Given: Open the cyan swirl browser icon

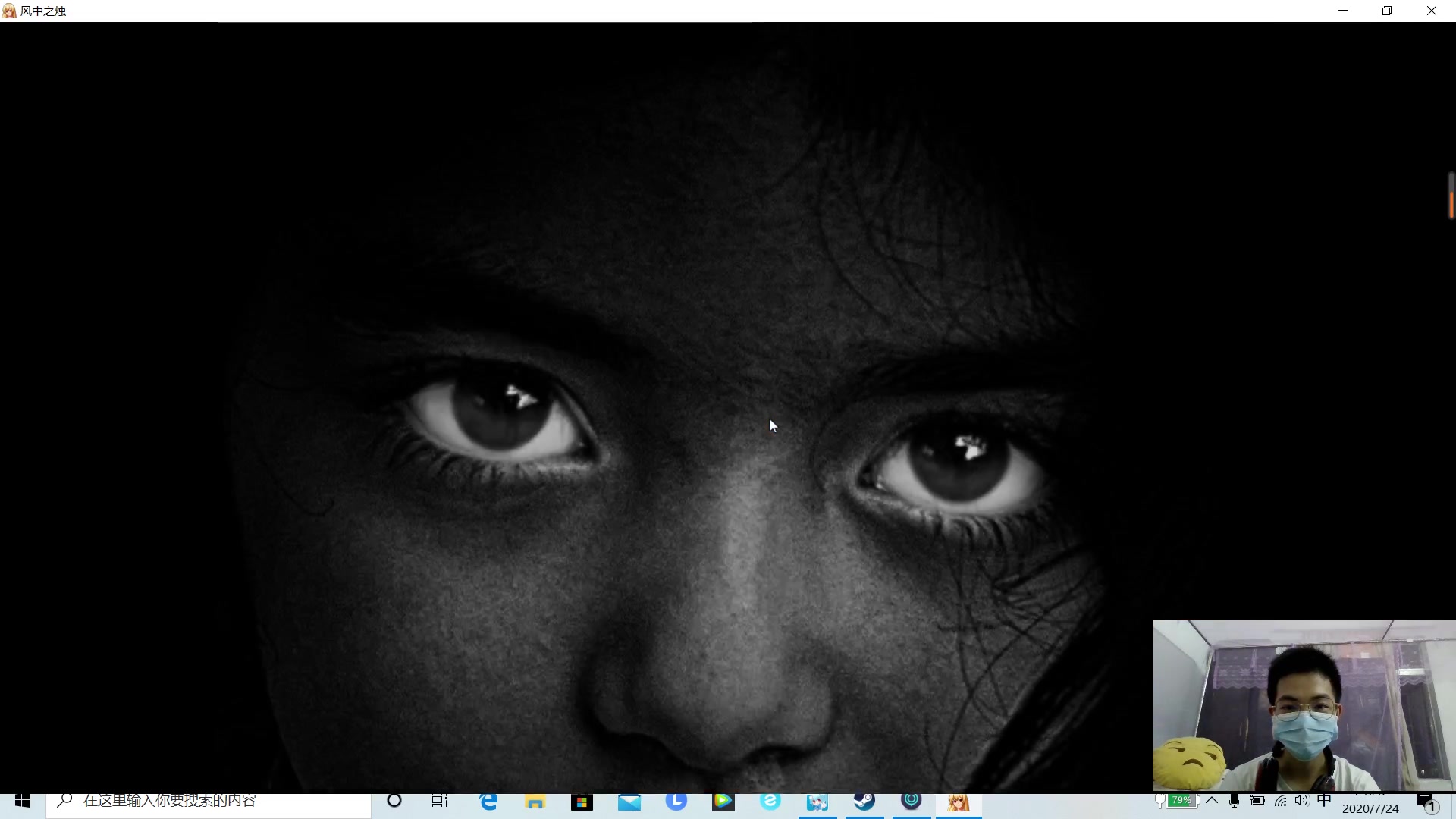Looking at the screenshot, I should click(770, 802).
